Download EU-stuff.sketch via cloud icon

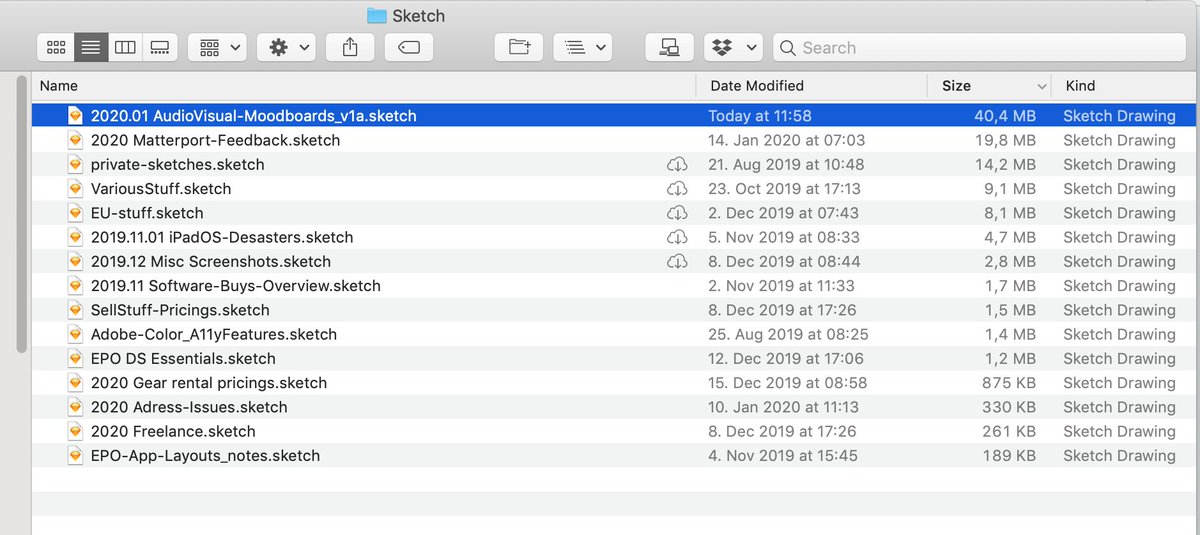677,213
